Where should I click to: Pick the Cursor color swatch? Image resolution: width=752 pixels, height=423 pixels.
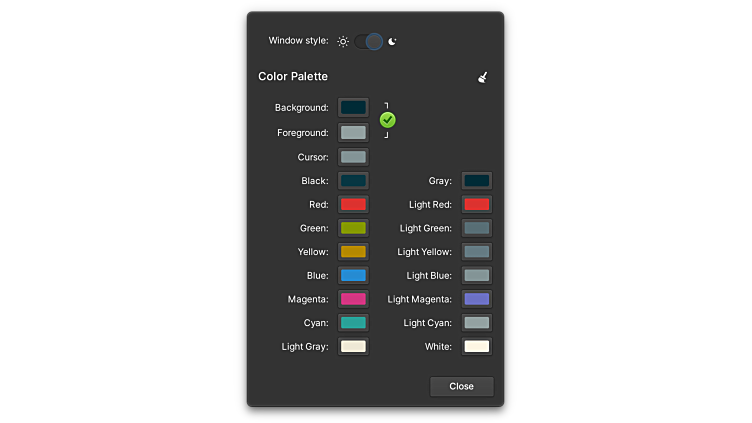pos(353,157)
